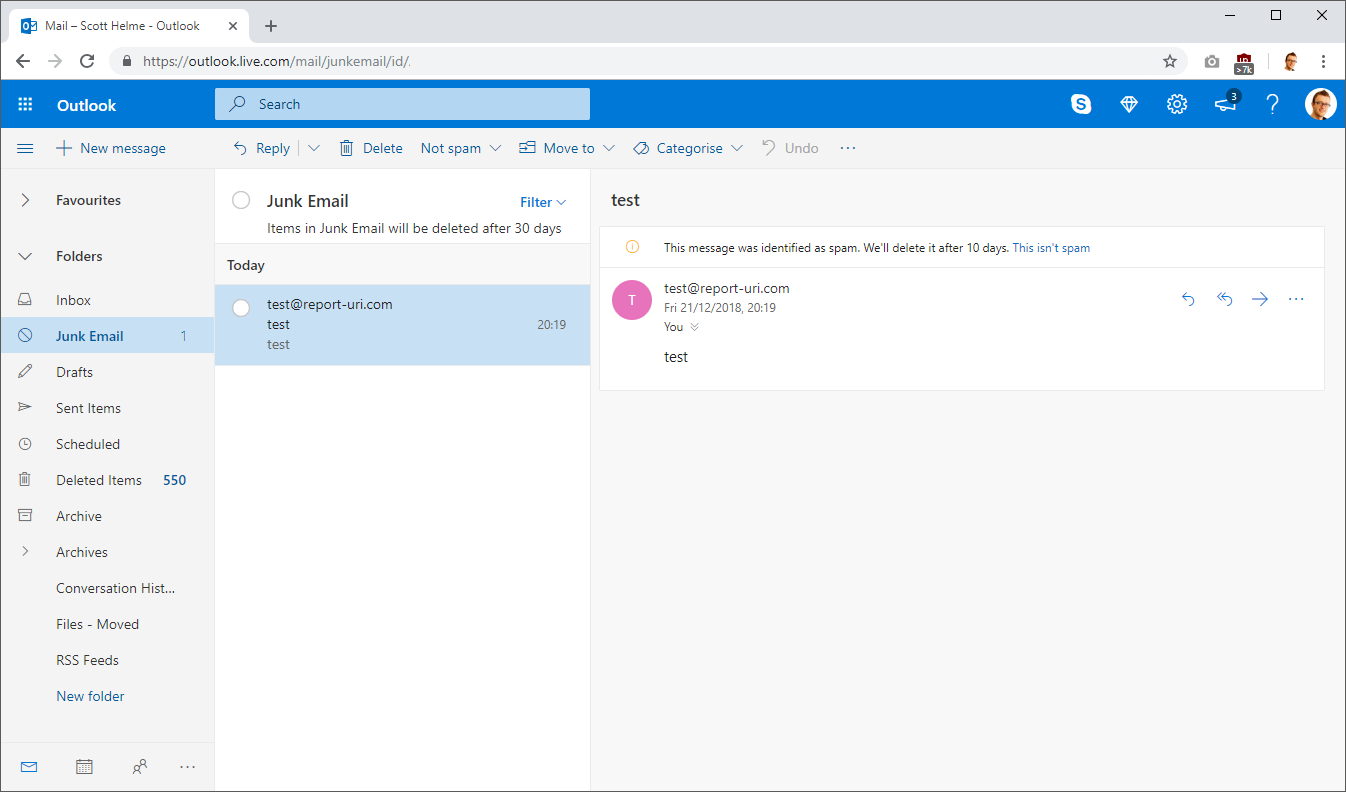Select all messages in Junk Email circle
The height and width of the screenshot is (792, 1346).
coord(241,200)
